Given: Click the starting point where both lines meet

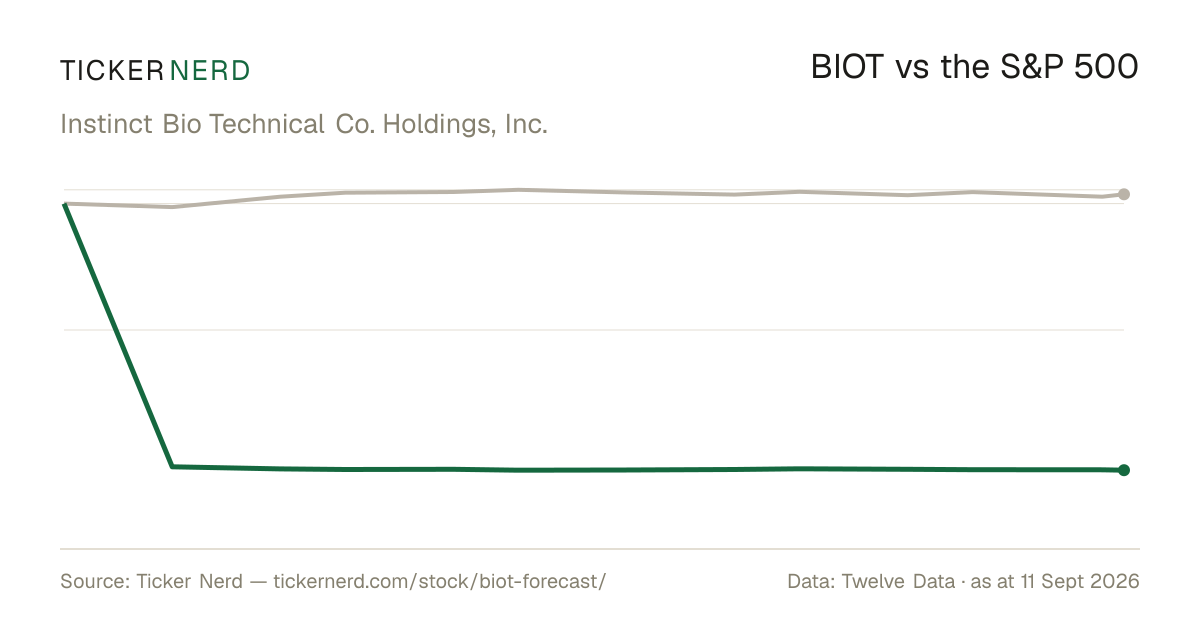Looking at the screenshot, I should coord(65,204).
